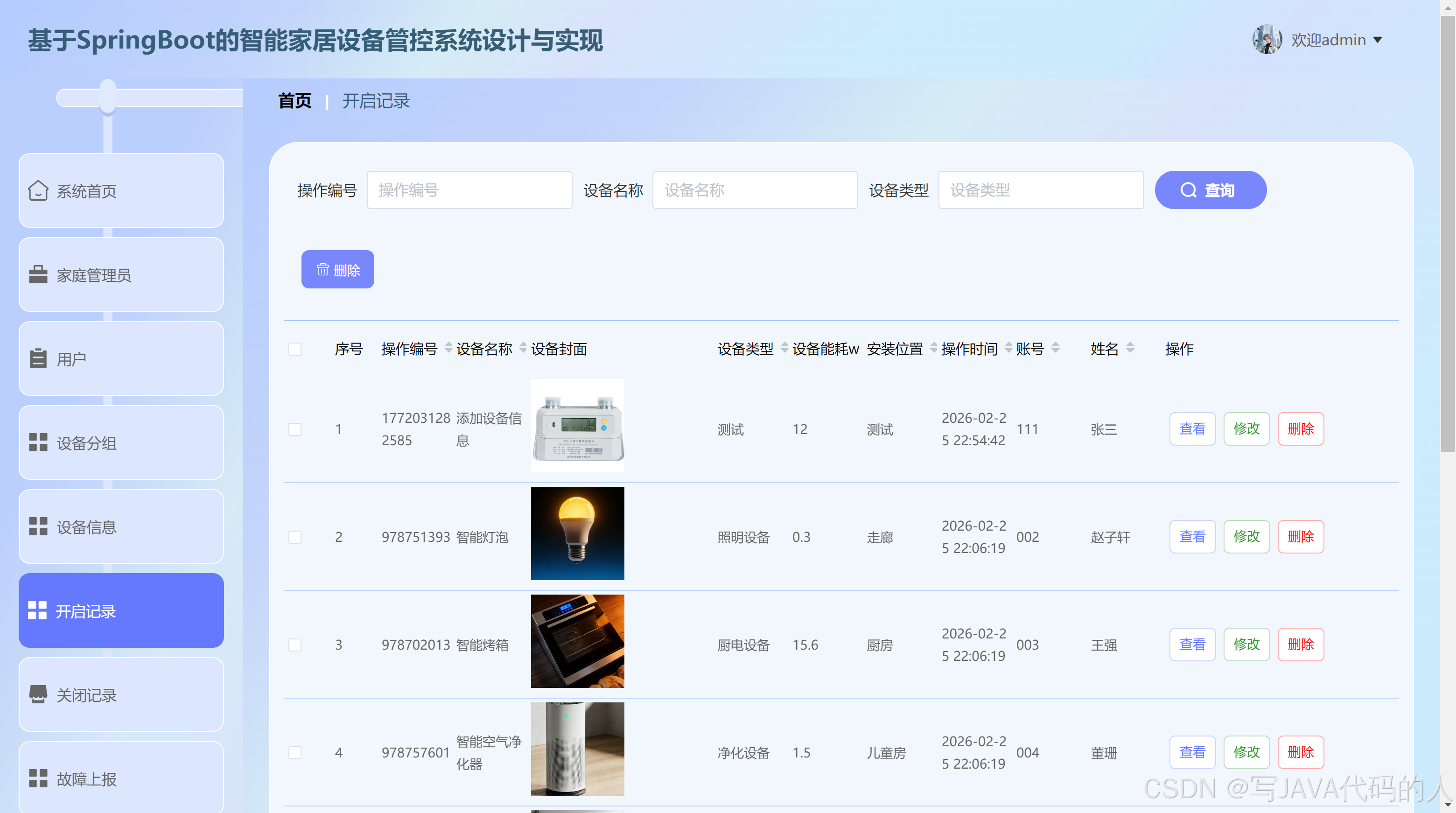Screen dimensions: 1456x813
Task: Check the row for 智能空气净化器
Action: (295, 752)
